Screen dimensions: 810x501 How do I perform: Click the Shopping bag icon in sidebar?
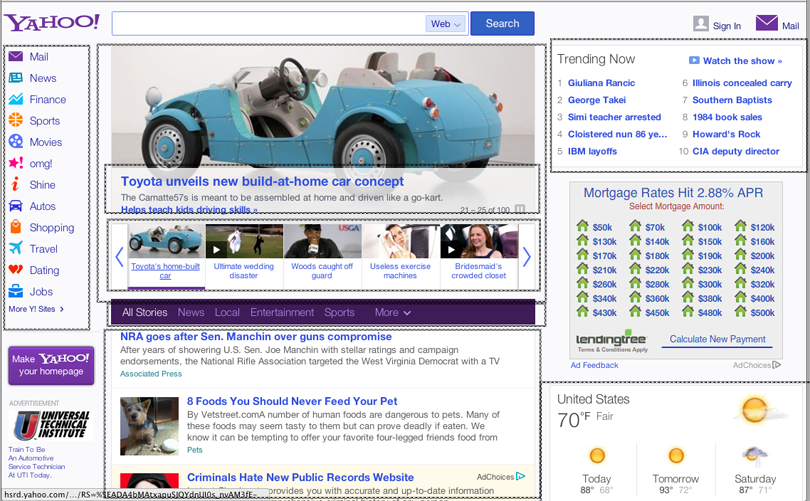pyautogui.click(x=16, y=227)
